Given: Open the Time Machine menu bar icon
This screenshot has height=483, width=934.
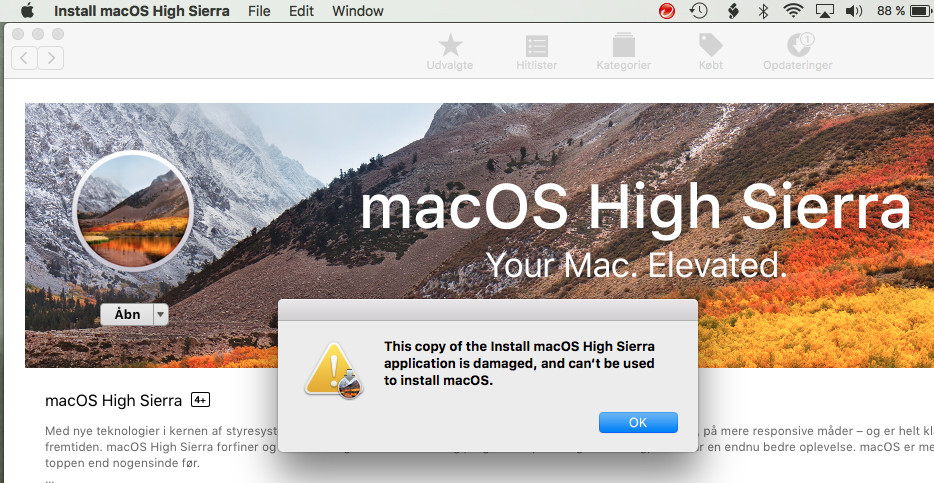Looking at the screenshot, I should [699, 11].
